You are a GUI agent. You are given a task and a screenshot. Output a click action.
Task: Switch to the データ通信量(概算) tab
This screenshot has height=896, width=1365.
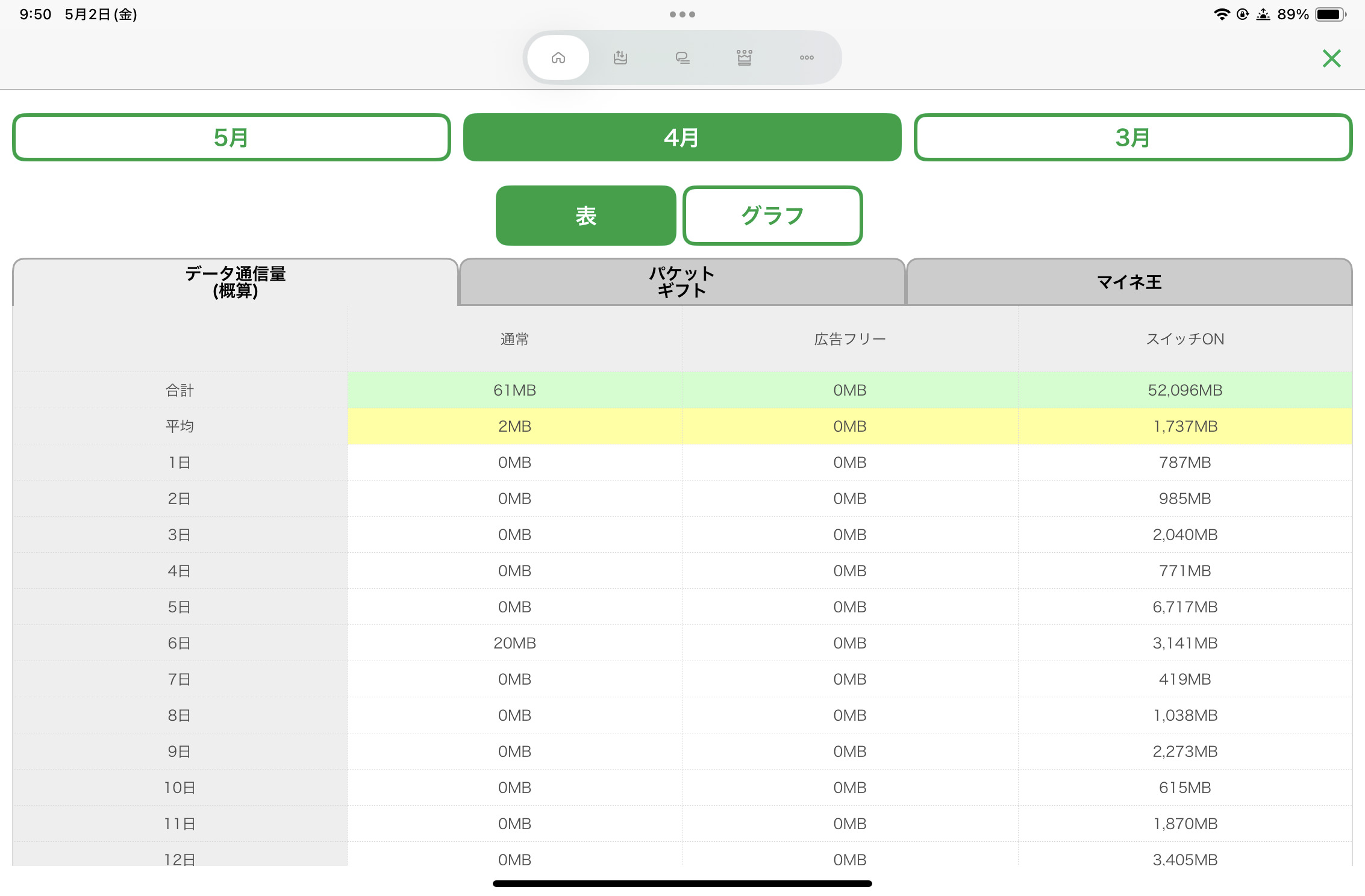point(235,282)
